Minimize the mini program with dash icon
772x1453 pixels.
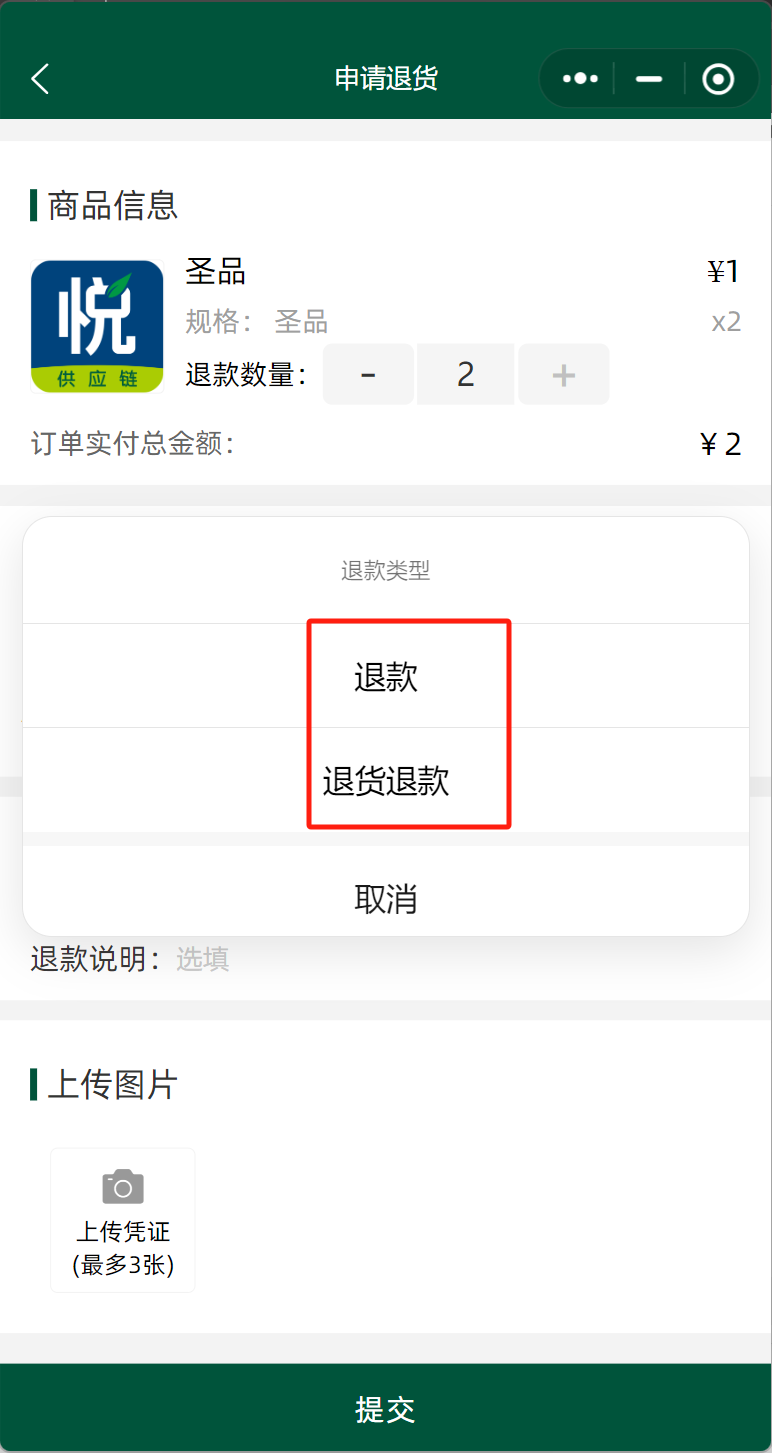click(x=649, y=79)
